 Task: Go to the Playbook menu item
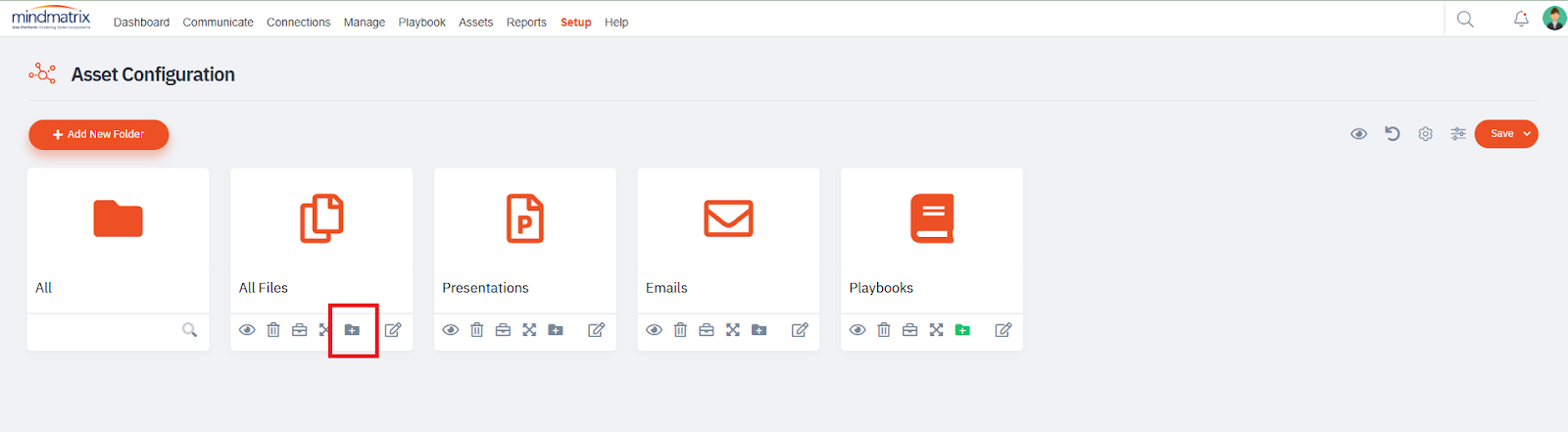pyautogui.click(x=421, y=23)
